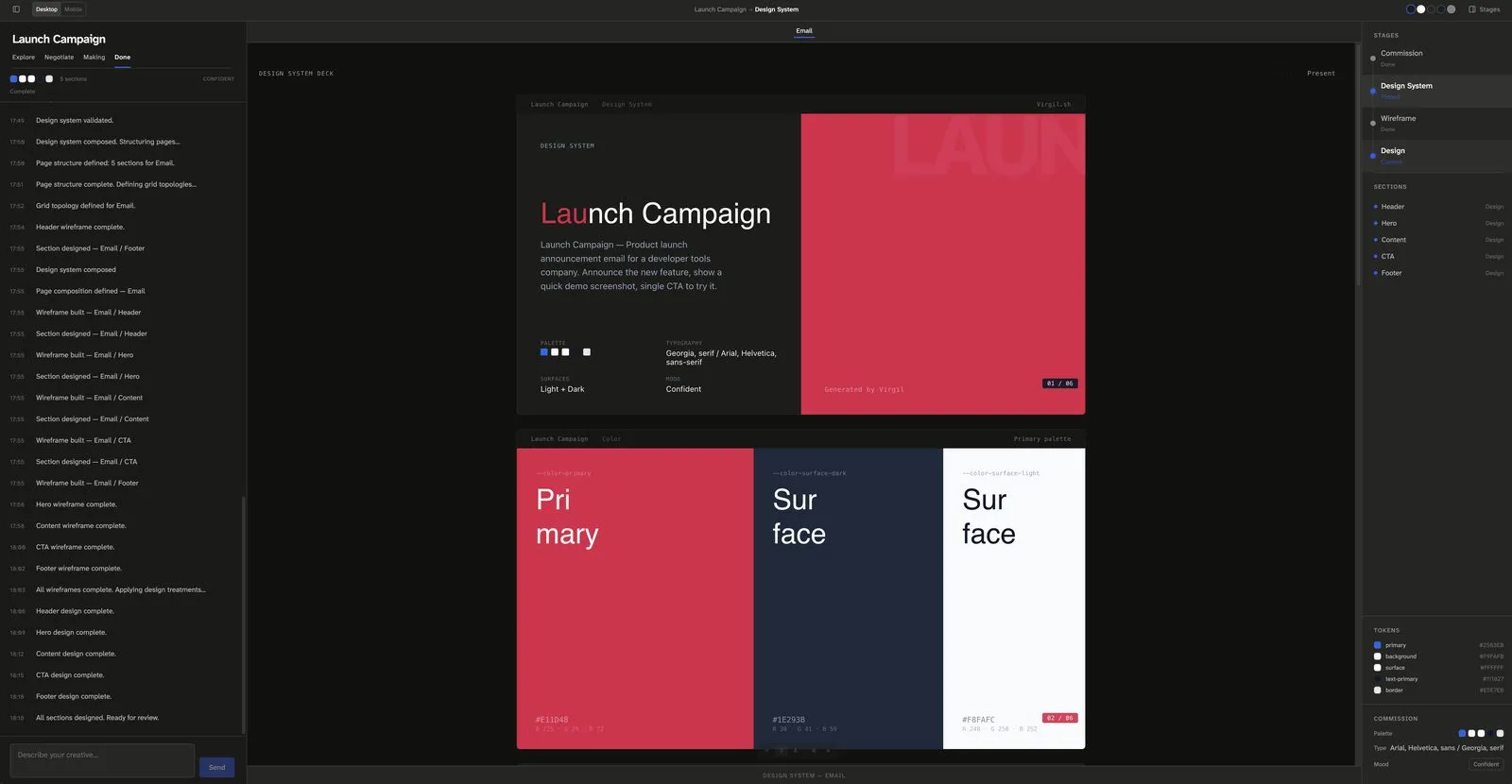
Task: Click the light Surface color card
Action: tap(1014, 599)
